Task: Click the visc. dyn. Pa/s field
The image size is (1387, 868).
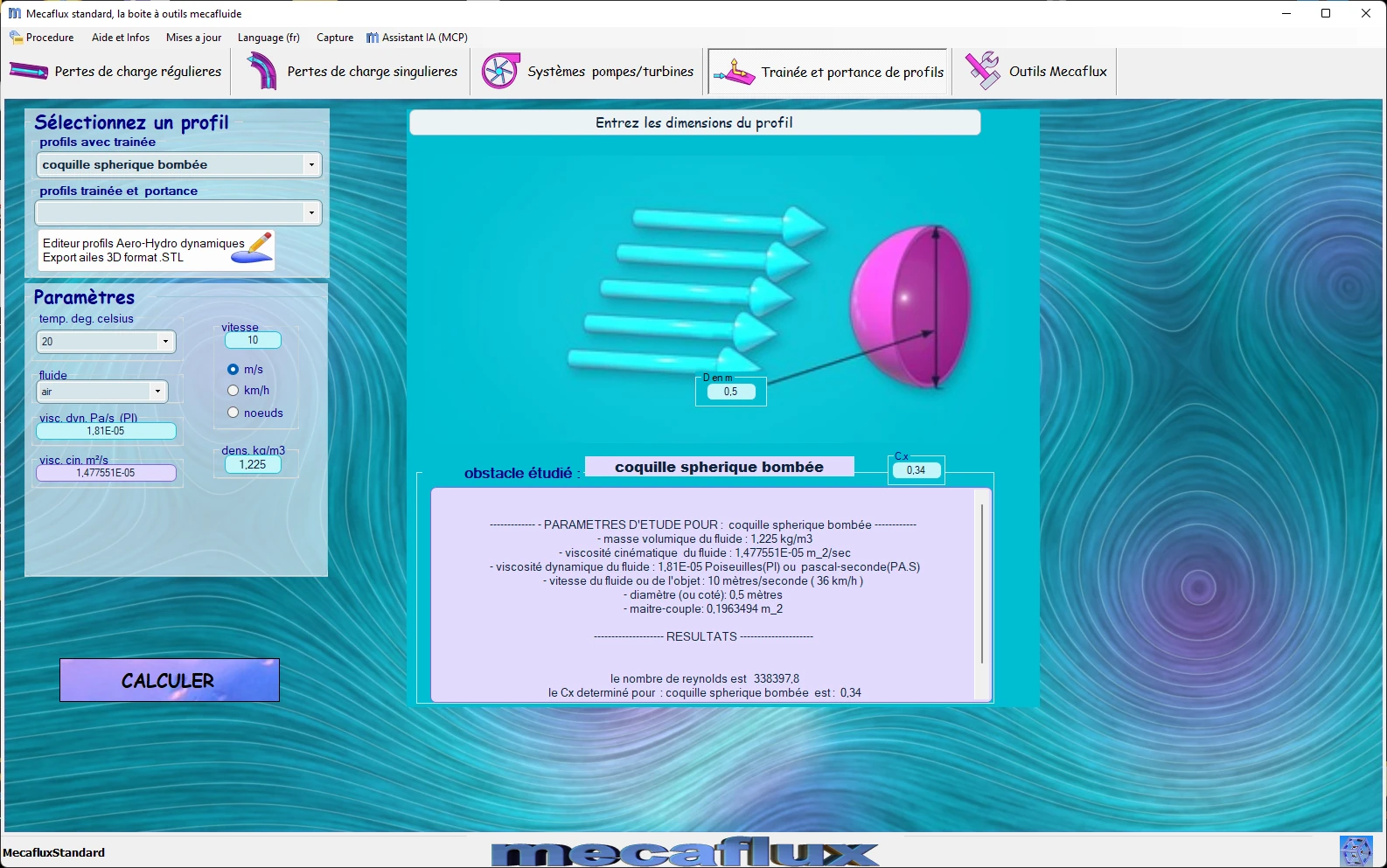Action: pyautogui.click(x=106, y=431)
